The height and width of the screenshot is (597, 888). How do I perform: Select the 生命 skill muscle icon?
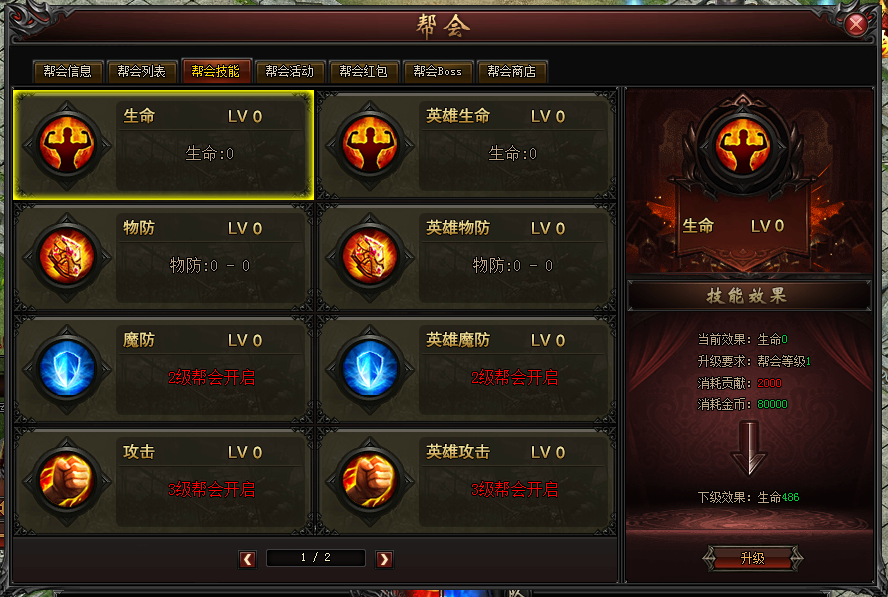click(67, 145)
